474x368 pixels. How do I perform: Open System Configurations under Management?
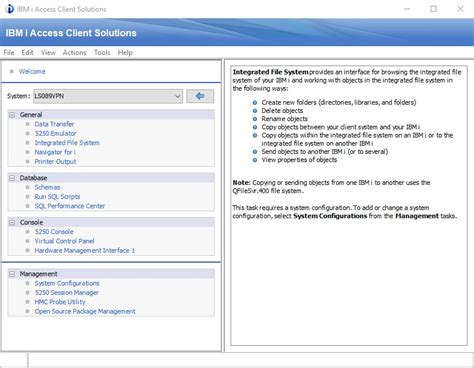pos(67,283)
